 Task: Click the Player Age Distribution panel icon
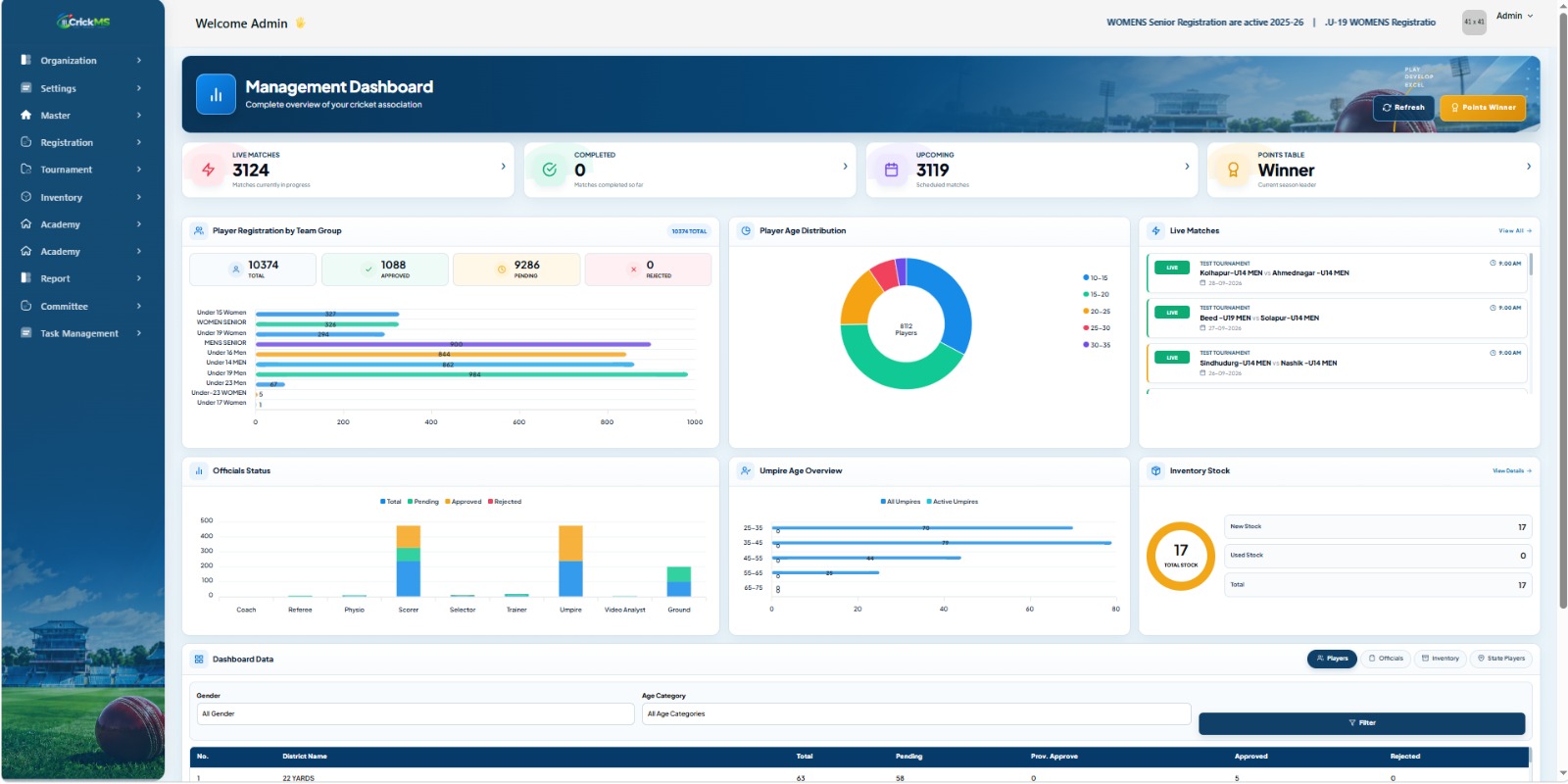point(746,231)
